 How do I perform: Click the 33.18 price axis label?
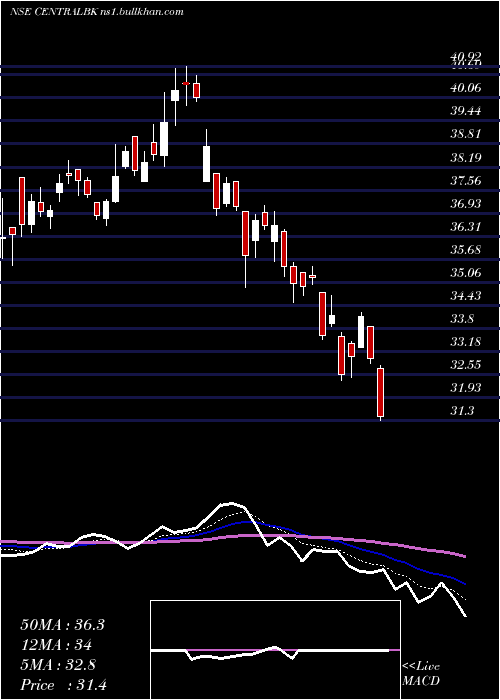(x=466, y=342)
